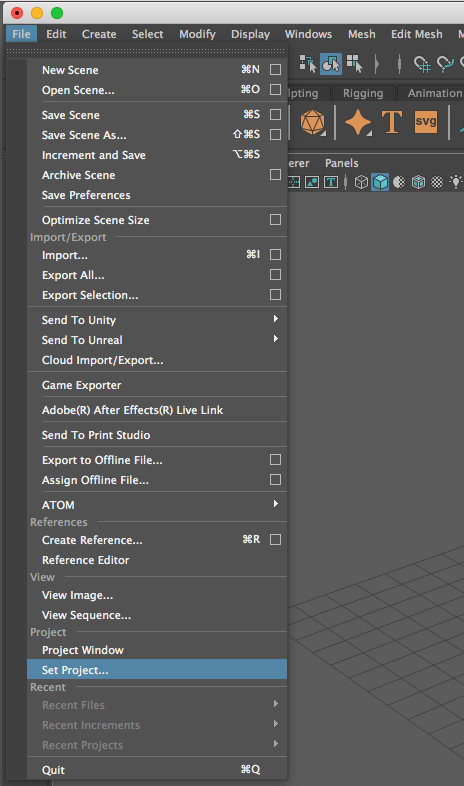Open the Save Scene option box

click(x=275, y=114)
